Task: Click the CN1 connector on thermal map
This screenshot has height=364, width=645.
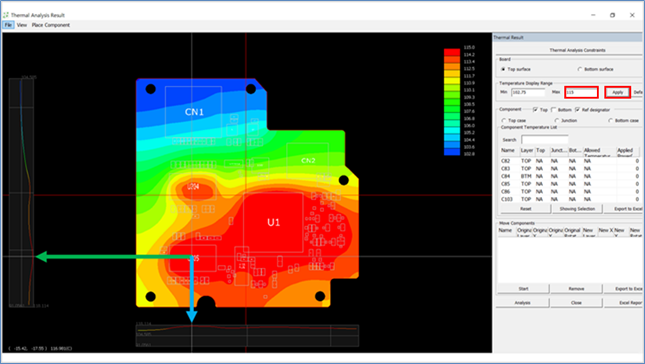Action: pos(194,112)
